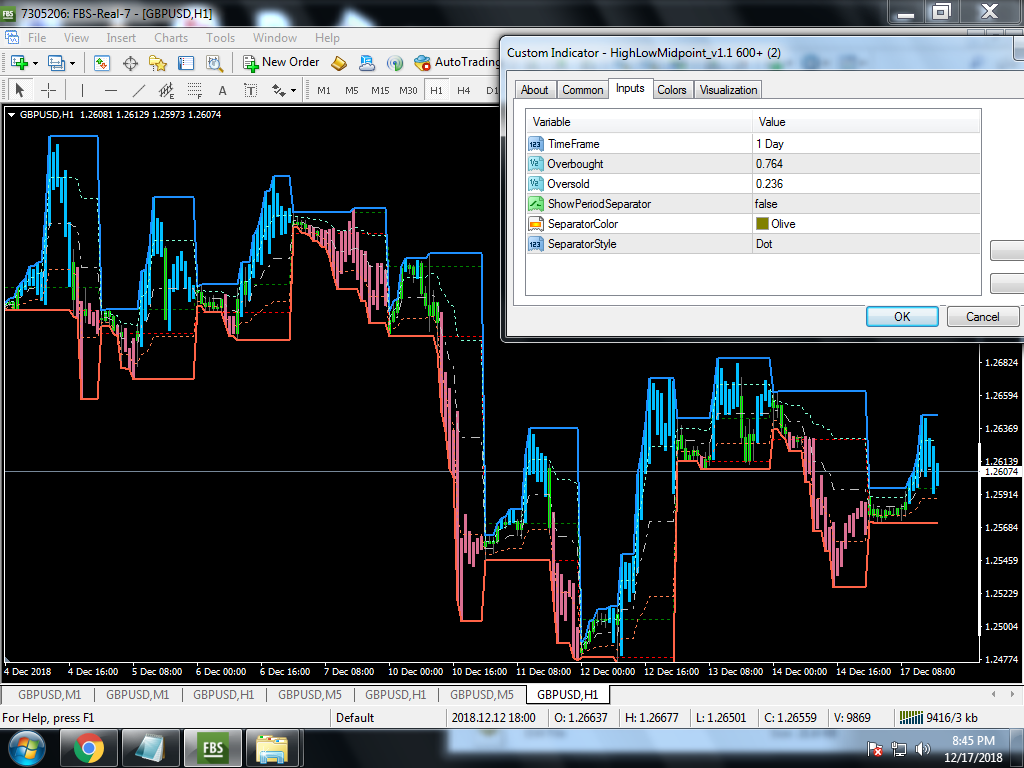Switch to M5 timeframe
Viewport: 1024px width, 768px height.
coord(352,91)
